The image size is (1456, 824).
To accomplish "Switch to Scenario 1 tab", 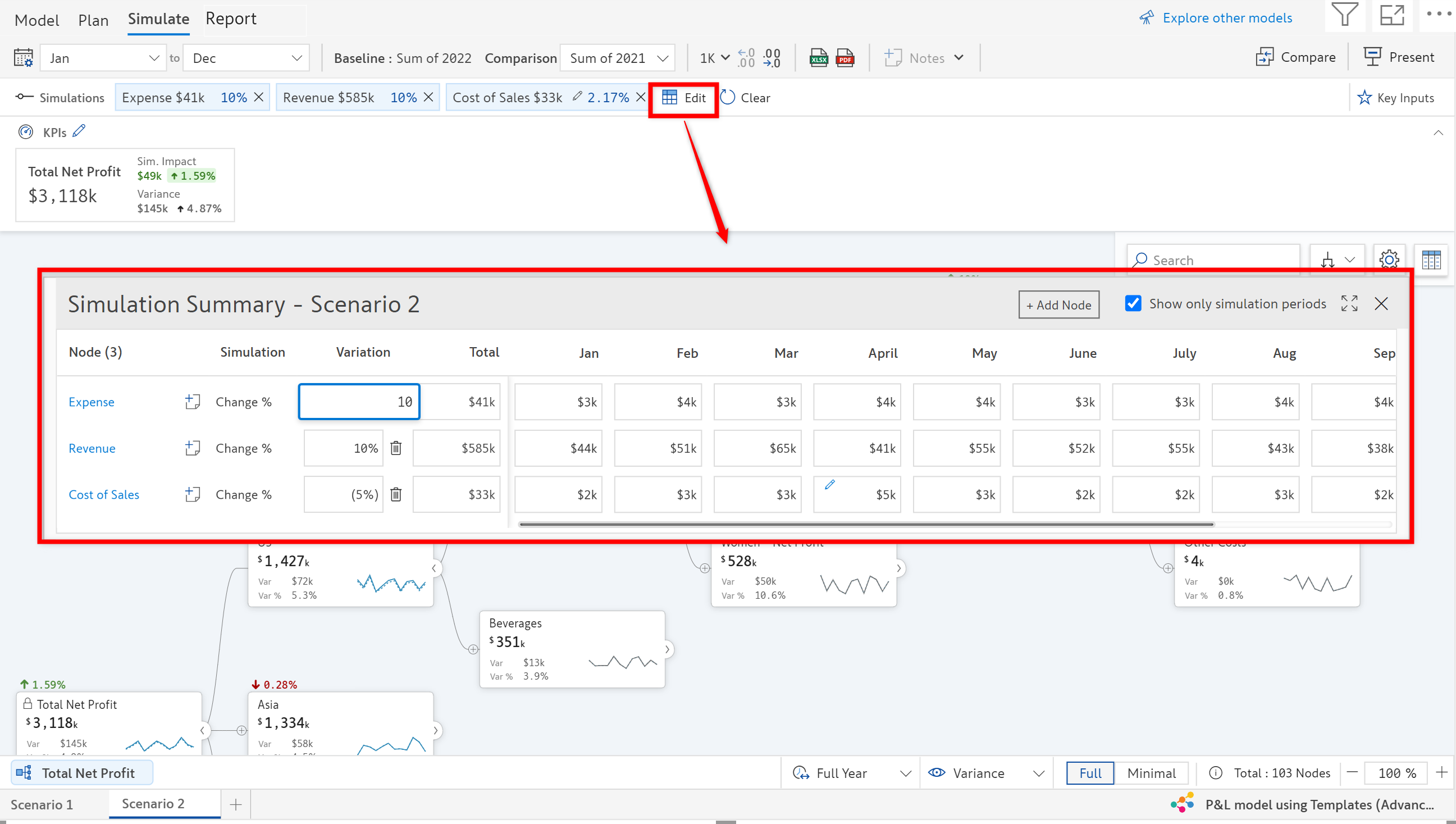I will tap(42, 804).
